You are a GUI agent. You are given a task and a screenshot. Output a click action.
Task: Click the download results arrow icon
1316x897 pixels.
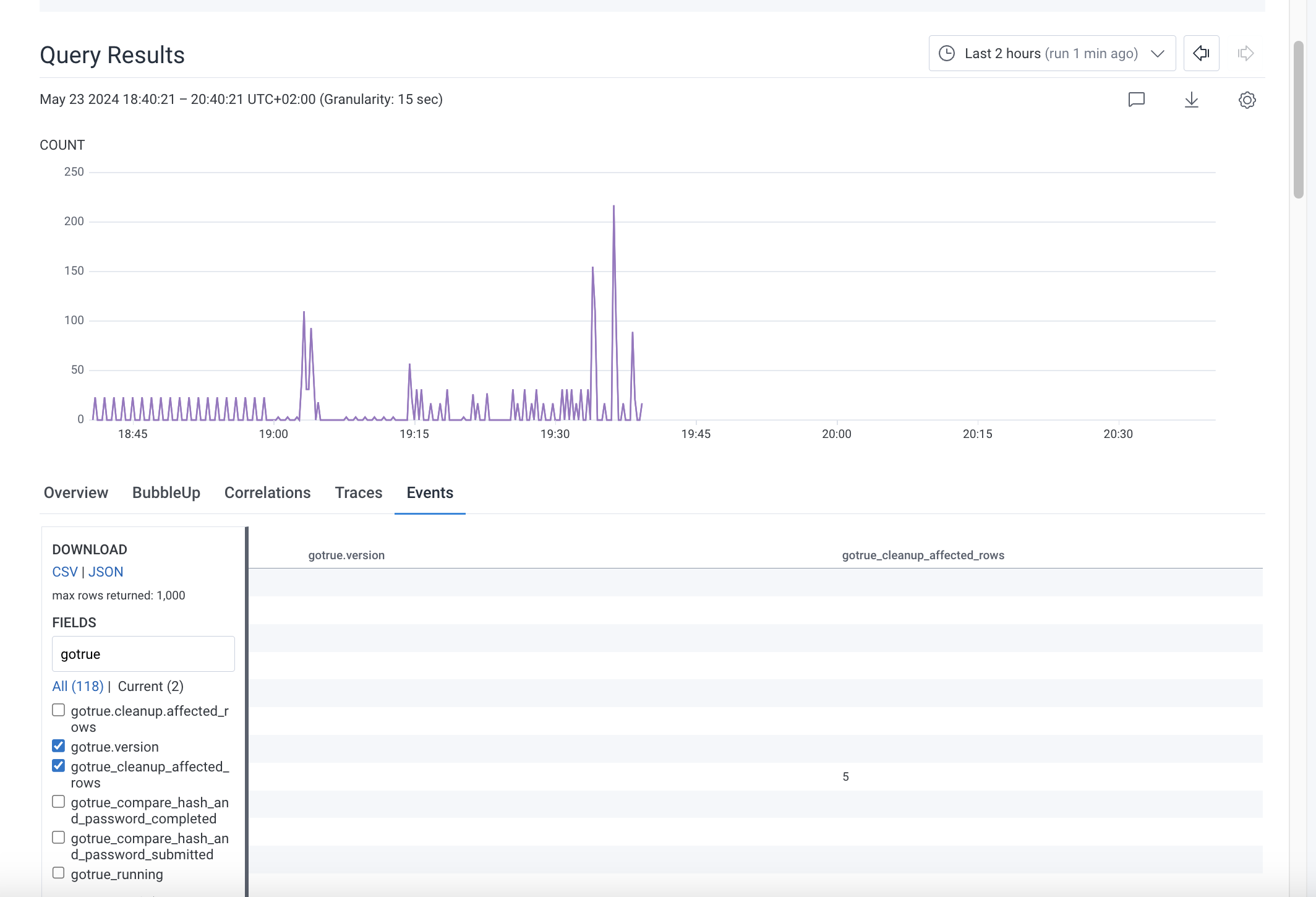1192,100
